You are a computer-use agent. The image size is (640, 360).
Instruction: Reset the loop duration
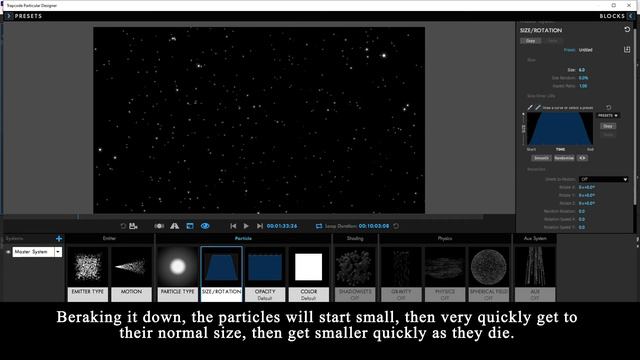click(396, 226)
